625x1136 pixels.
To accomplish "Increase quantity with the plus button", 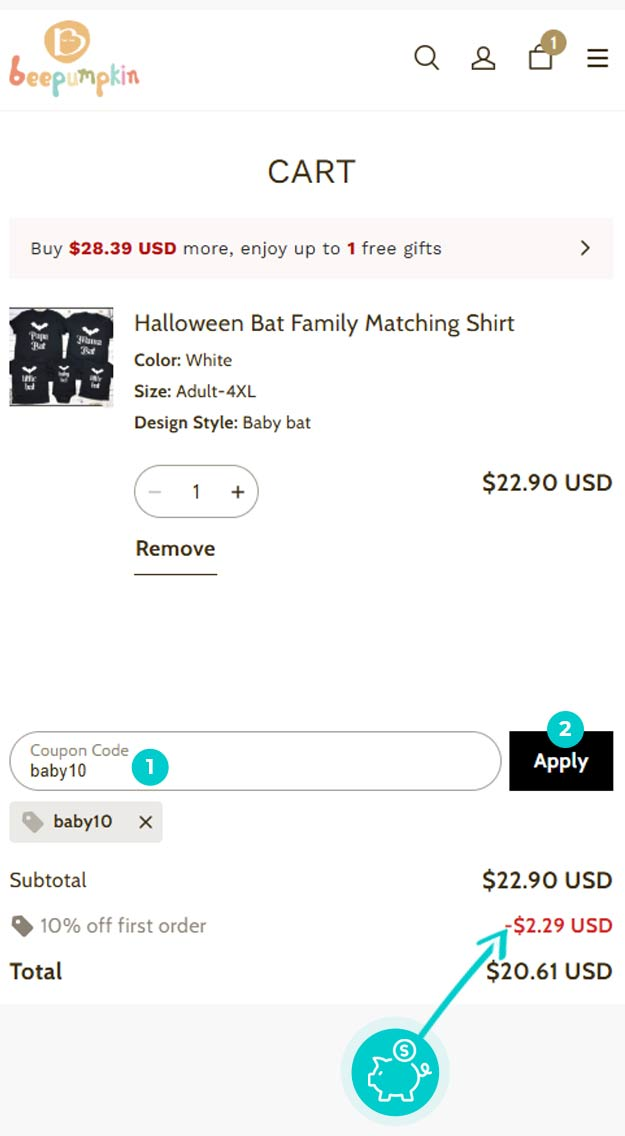I will pyautogui.click(x=238, y=492).
